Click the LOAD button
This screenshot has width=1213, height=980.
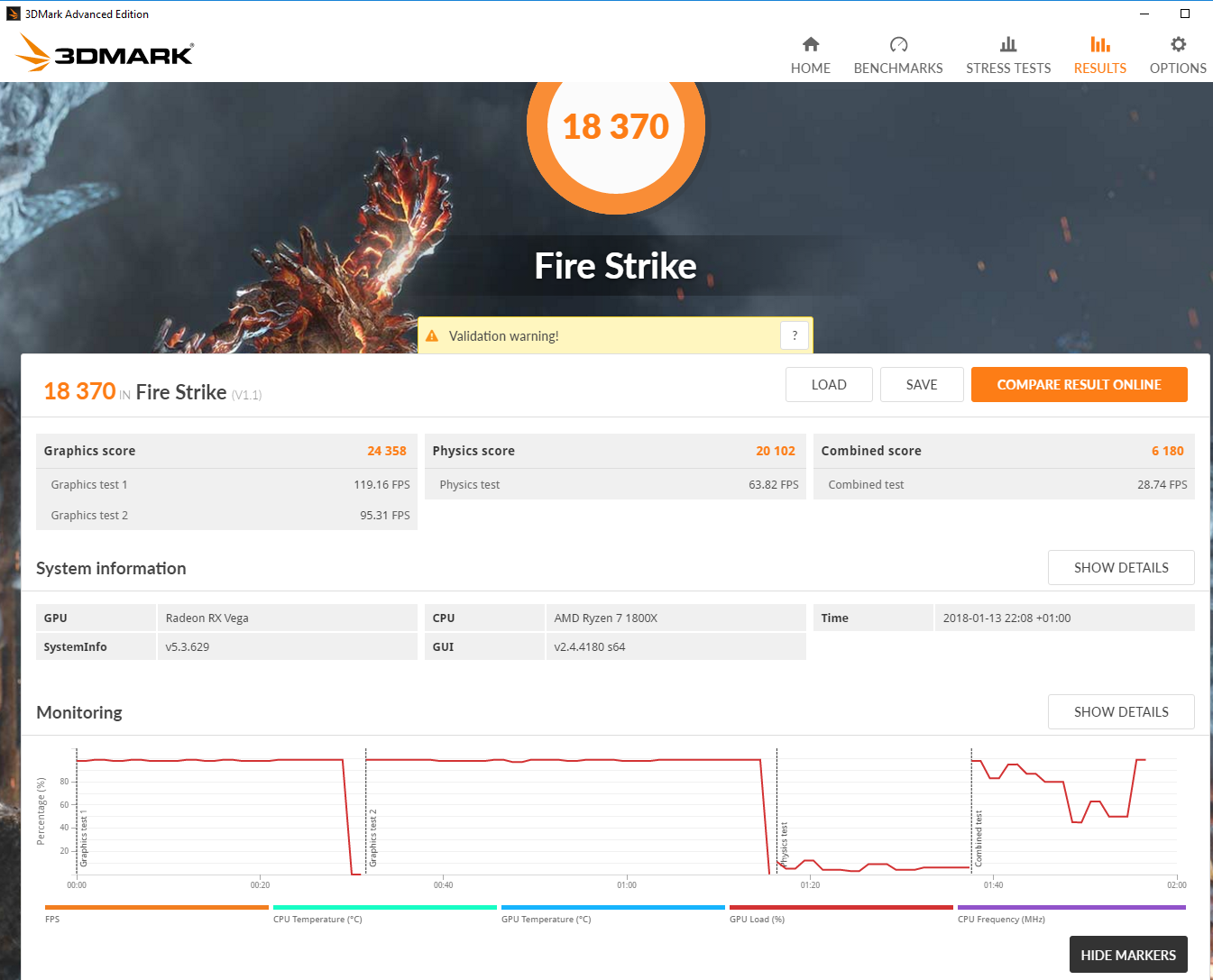(x=829, y=384)
